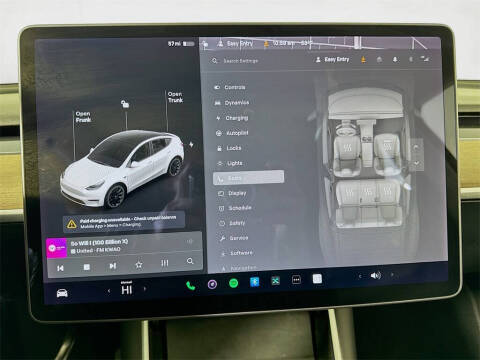This screenshot has width=480, height=360.
Task: Tap the down chevron beside the seats
Action: [417, 163]
